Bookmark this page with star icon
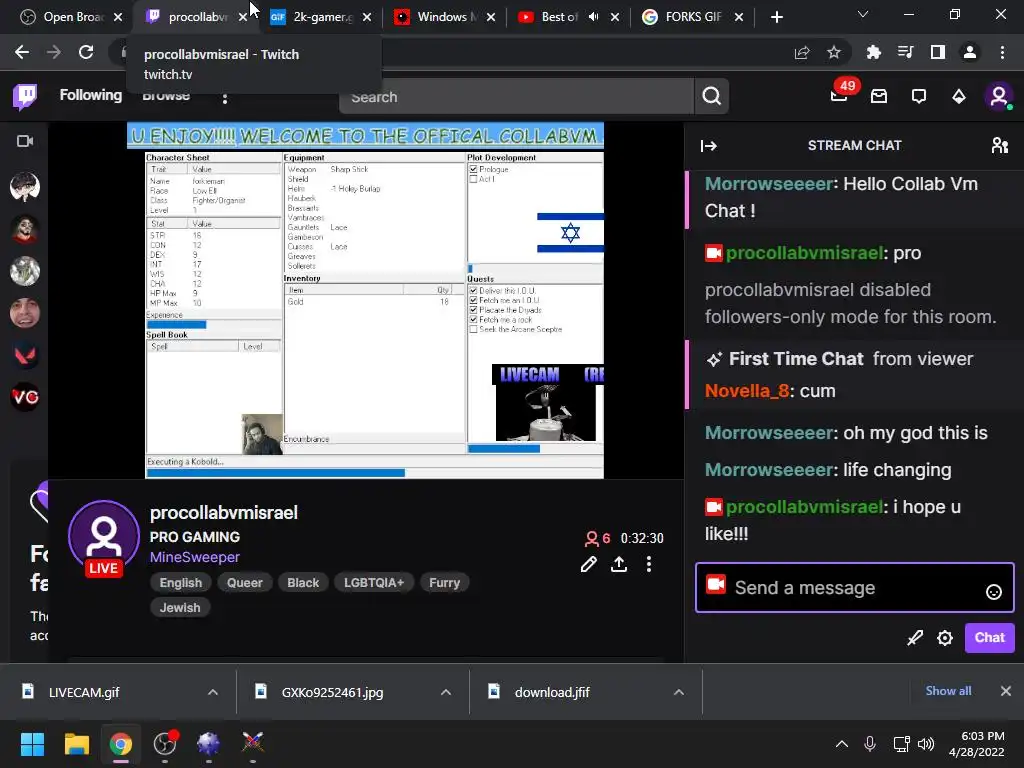The height and width of the screenshot is (768, 1024). (x=834, y=52)
